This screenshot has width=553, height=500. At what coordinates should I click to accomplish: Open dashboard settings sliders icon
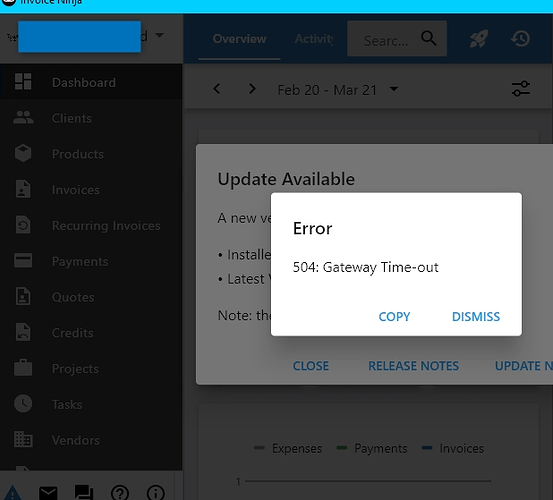[521, 89]
